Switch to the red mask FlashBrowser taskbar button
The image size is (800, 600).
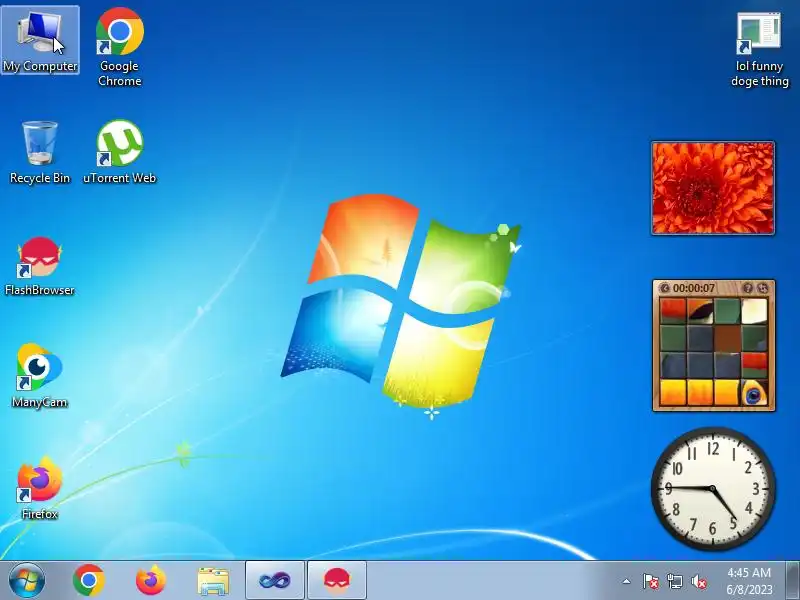[x=337, y=580]
